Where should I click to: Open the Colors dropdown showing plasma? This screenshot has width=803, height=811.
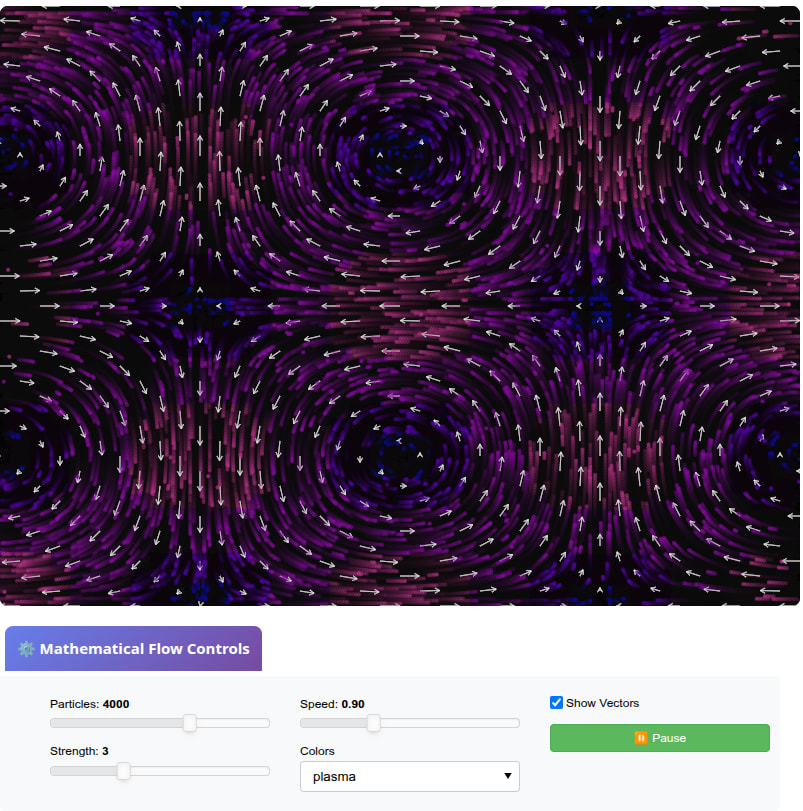(409, 776)
